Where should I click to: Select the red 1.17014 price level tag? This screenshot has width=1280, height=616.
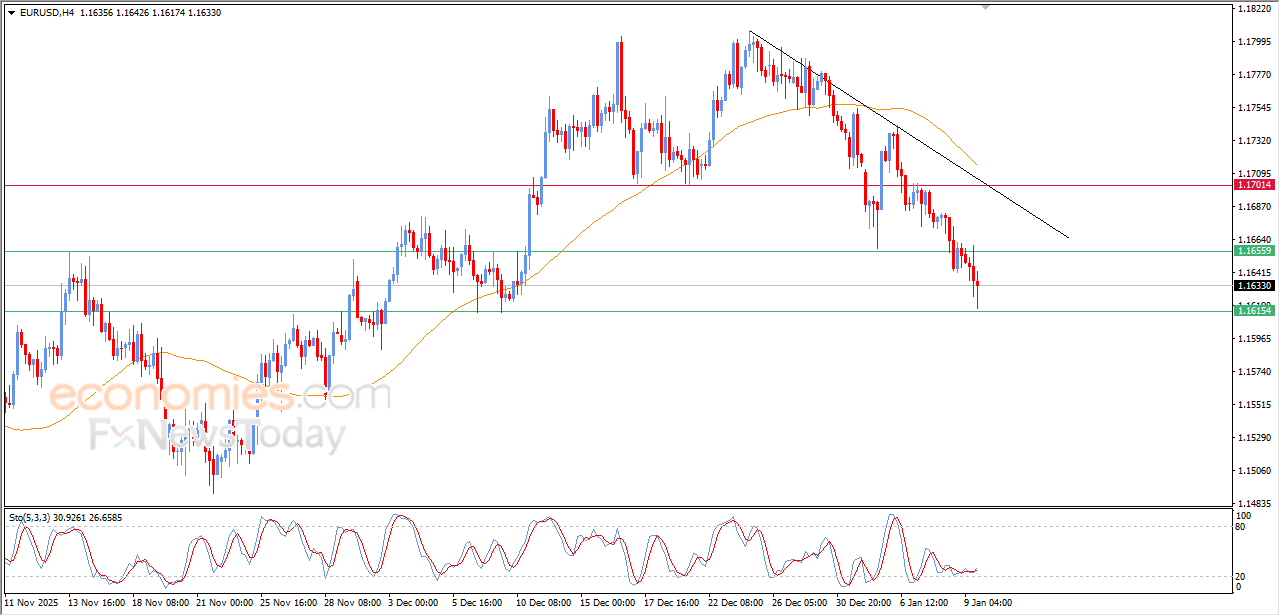(1254, 185)
